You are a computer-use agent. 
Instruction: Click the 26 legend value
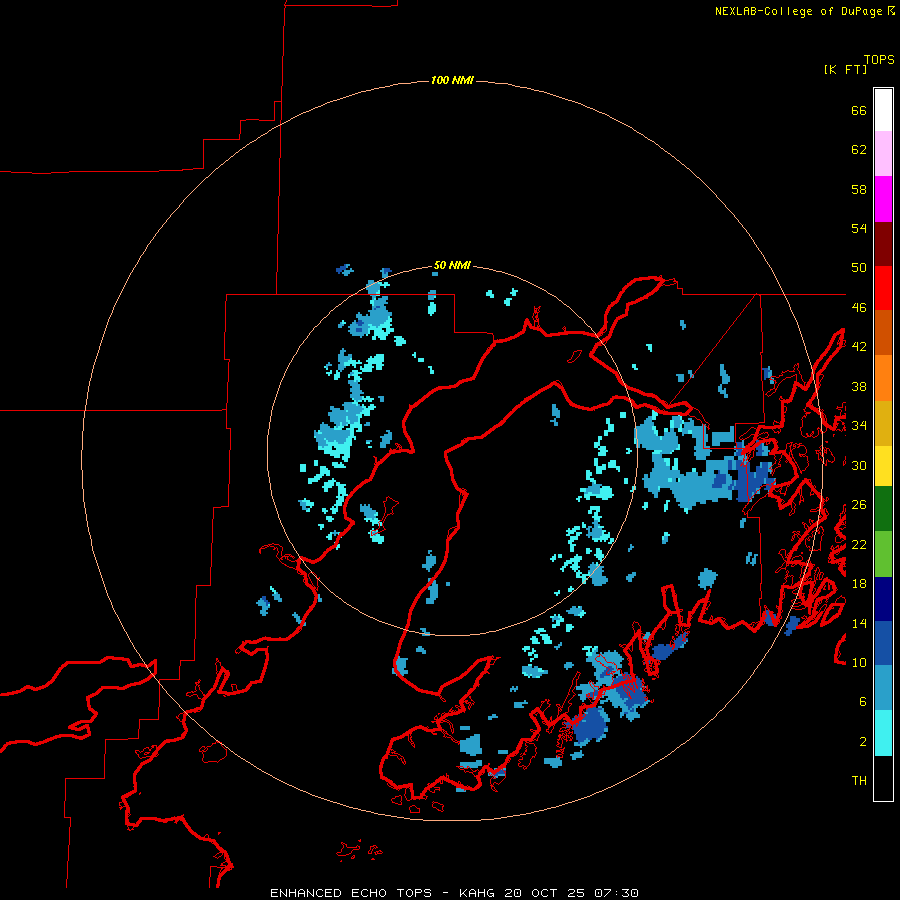[x=859, y=505]
